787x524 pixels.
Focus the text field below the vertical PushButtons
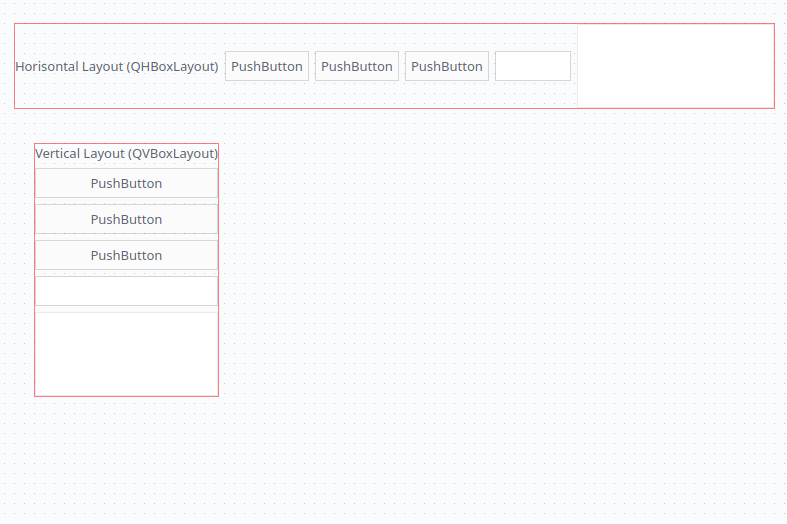126,291
